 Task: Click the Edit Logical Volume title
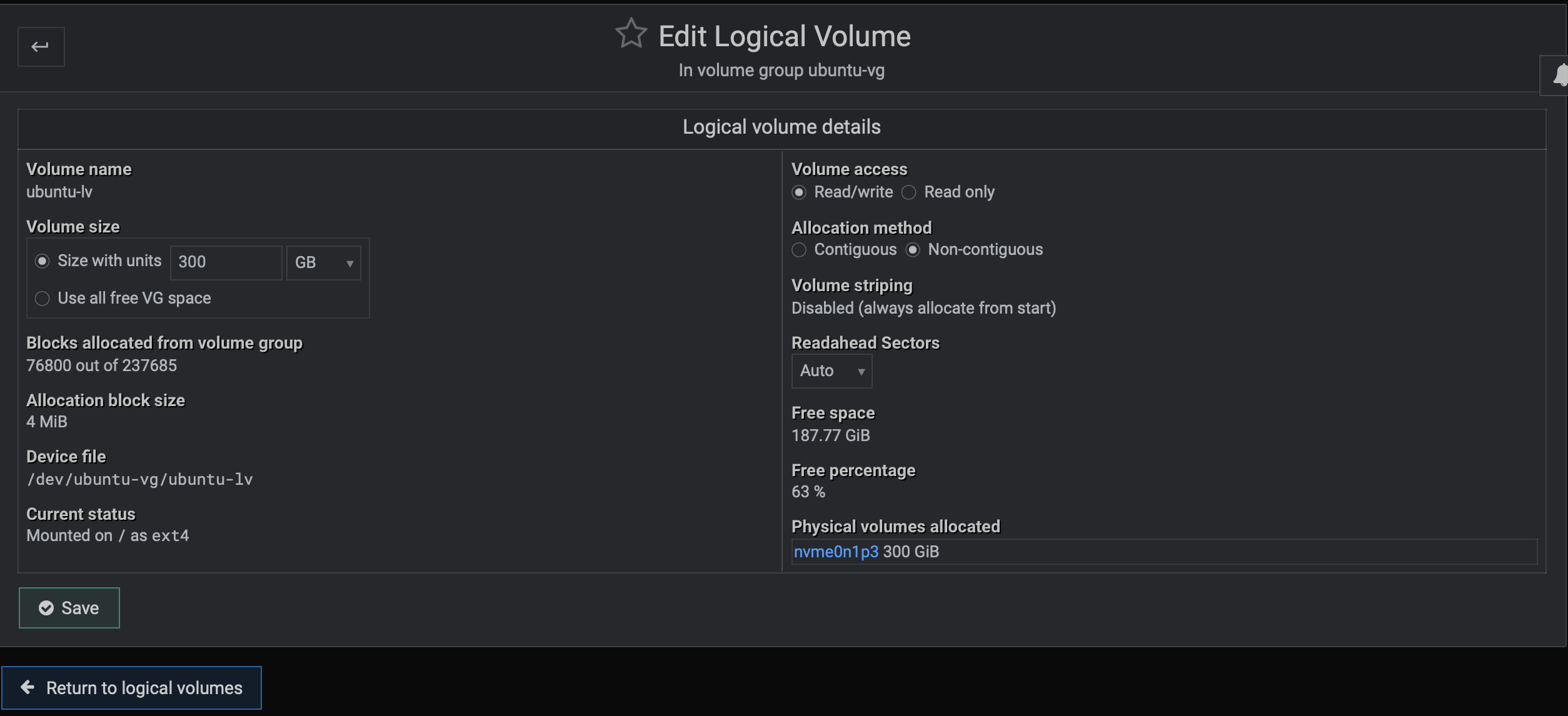[x=784, y=36]
